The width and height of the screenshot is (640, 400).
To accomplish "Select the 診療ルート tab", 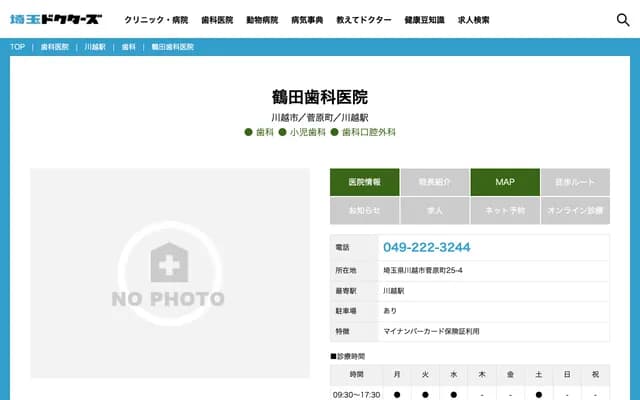I will pos(575,182).
